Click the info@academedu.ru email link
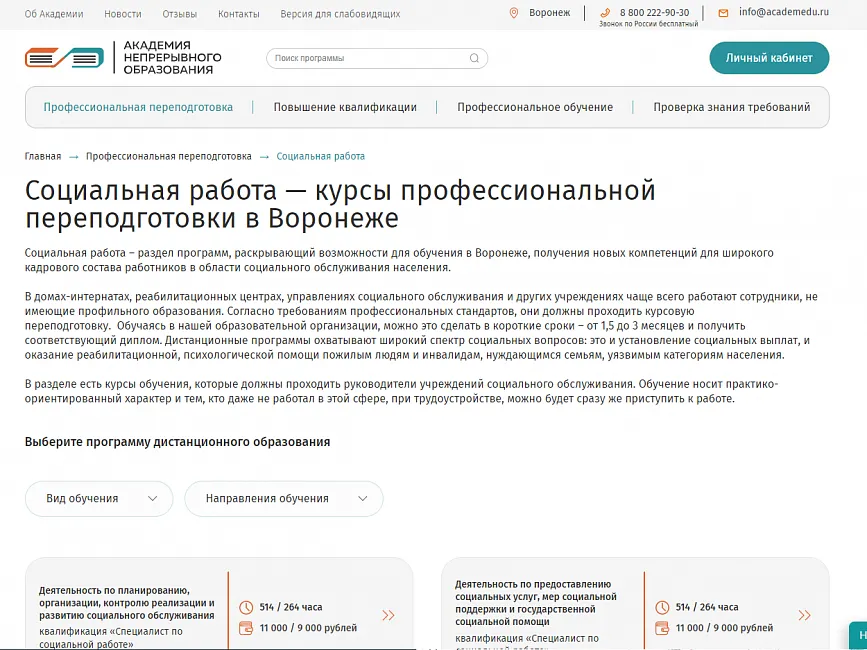This screenshot has height=650, width=867. point(784,12)
